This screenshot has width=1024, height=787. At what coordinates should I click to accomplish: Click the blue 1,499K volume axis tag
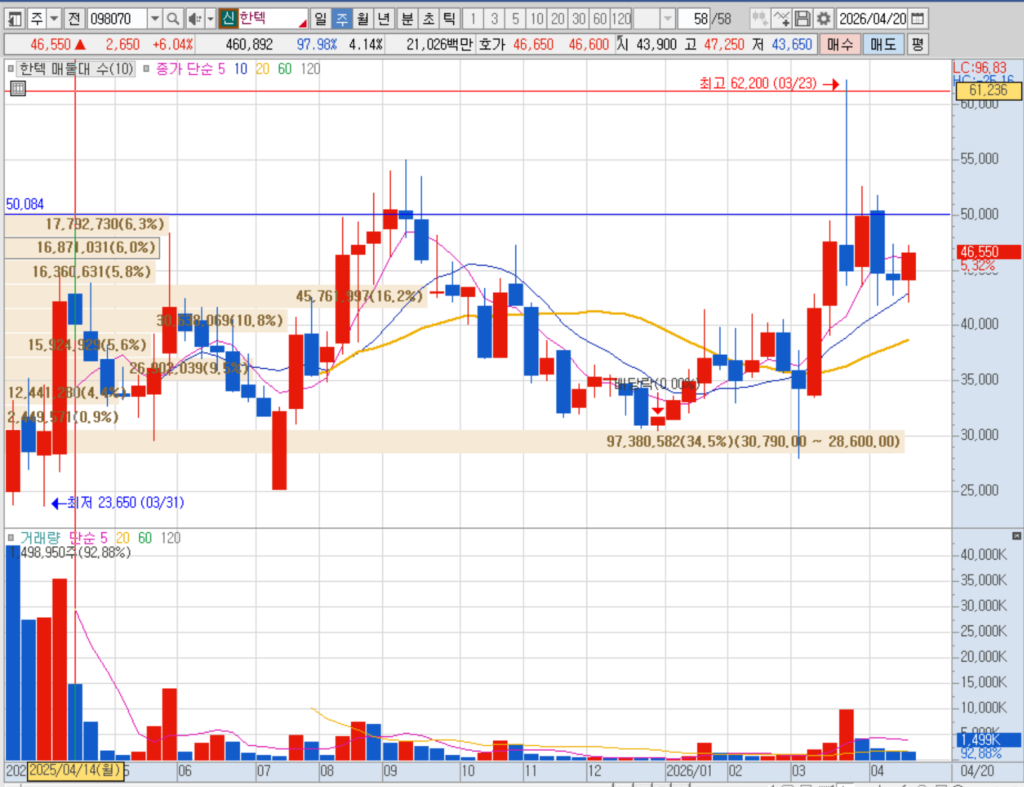(988, 739)
